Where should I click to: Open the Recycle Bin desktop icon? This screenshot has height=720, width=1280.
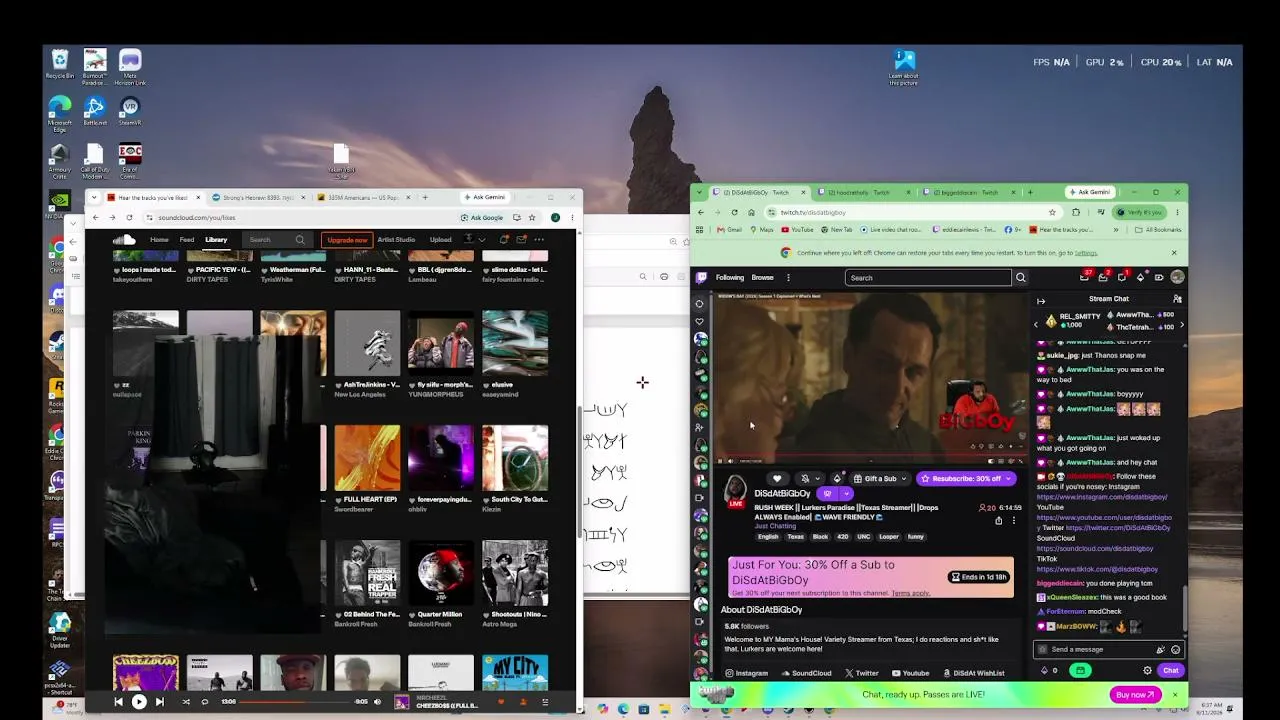coord(60,64)
